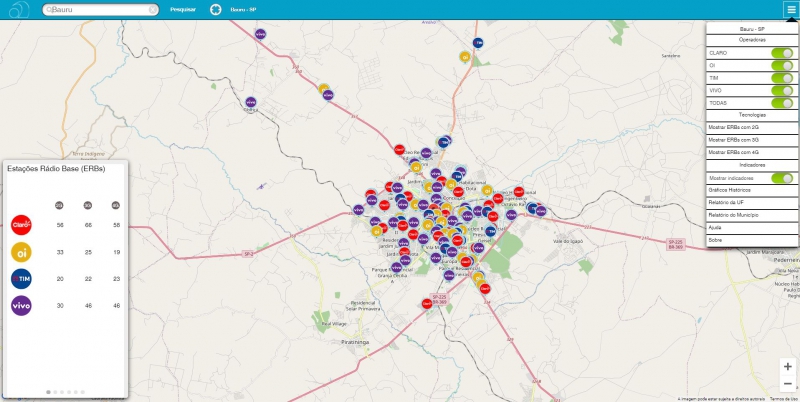Viewport: 800px width, 402px height.
Task: Zoom in on the map
Action: click(788, 366)
